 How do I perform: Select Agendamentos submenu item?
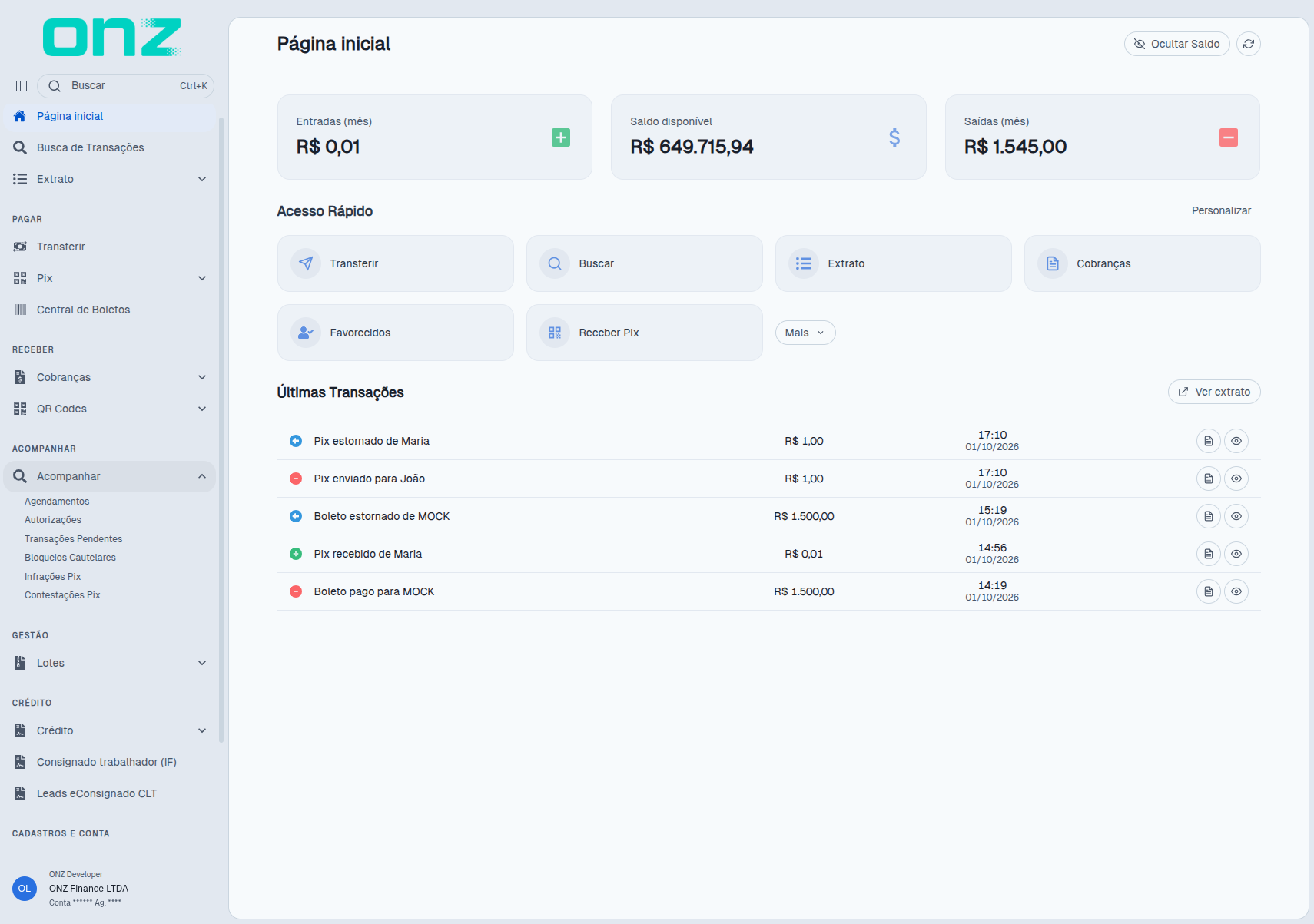[x=57, y=502]
